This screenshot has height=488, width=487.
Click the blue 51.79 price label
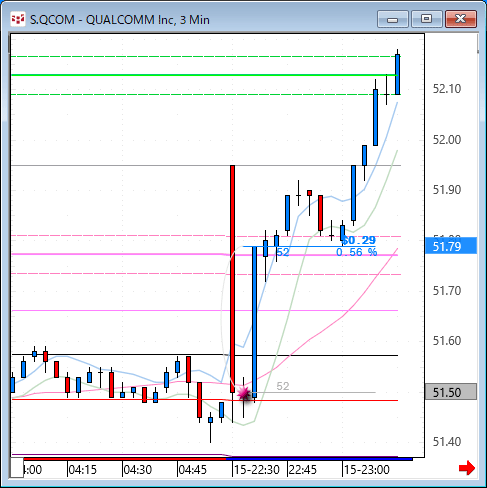451,246
